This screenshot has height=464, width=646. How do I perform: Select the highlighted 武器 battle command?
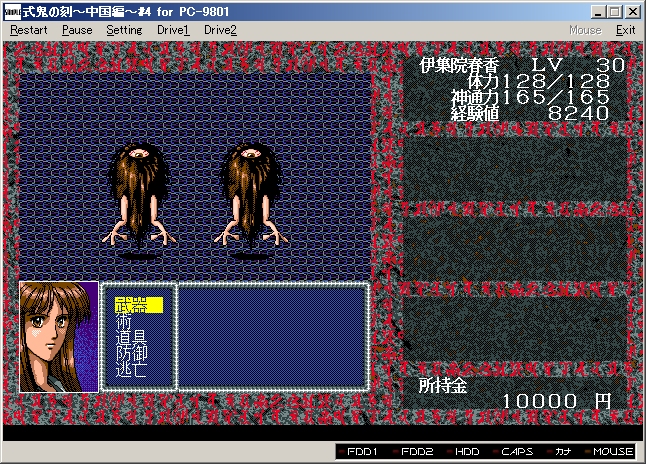click(x=138, y=305)
